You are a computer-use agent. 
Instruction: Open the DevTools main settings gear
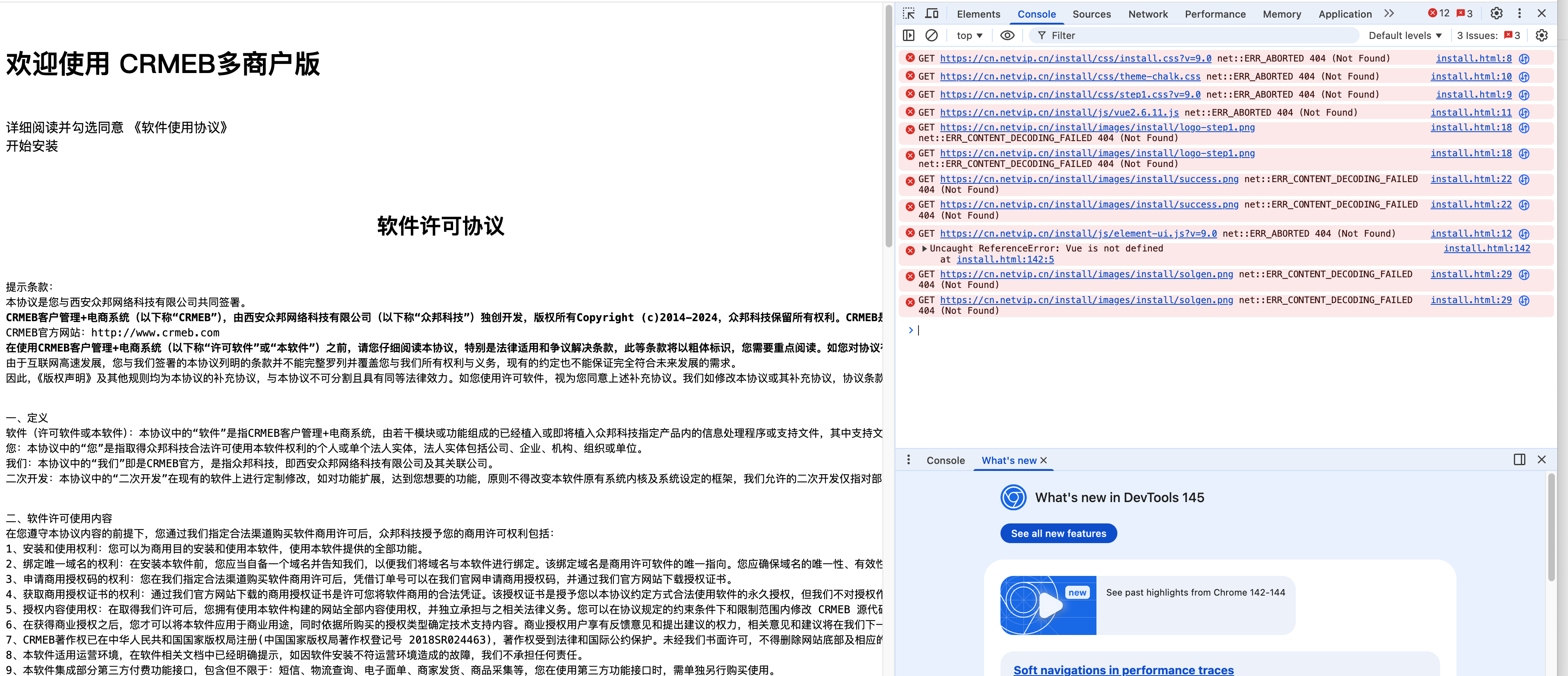(1496, 14)
